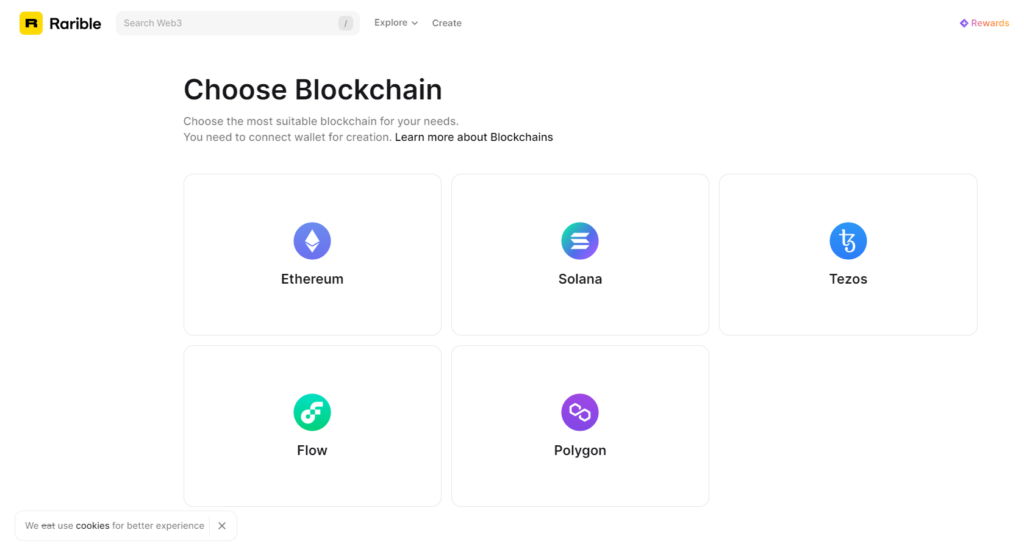Select the Tezos blockchain card label
1024x552 pixels.
point(848,279)
